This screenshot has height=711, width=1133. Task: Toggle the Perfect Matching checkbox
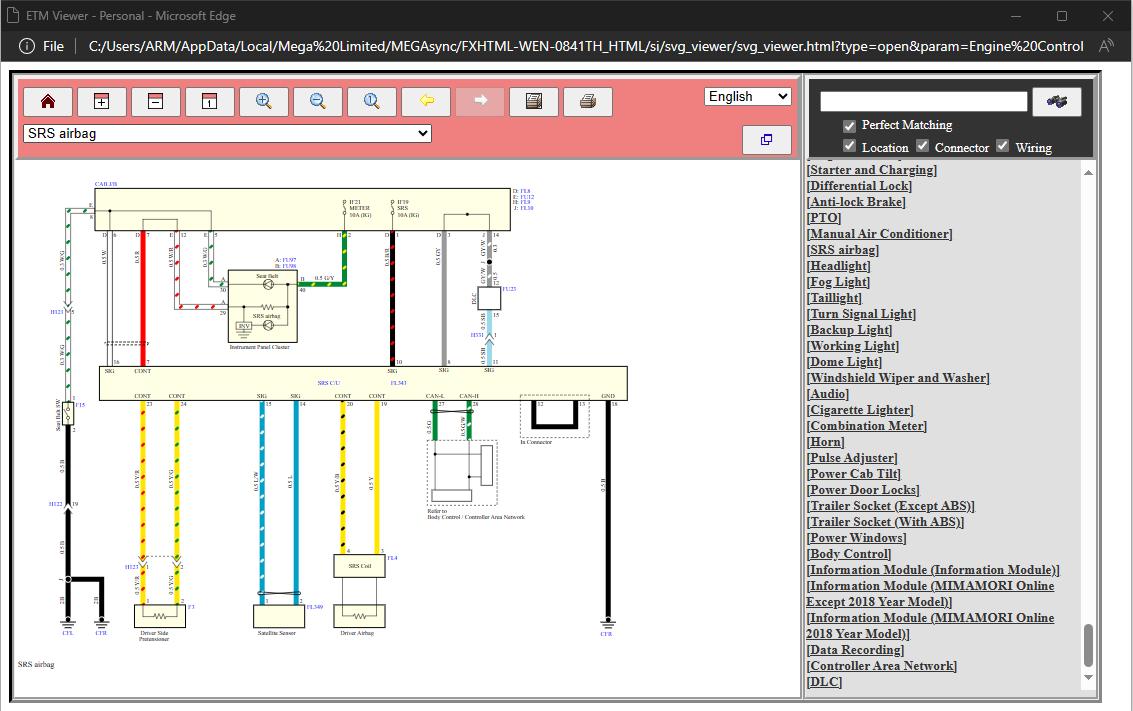(849, 126)
